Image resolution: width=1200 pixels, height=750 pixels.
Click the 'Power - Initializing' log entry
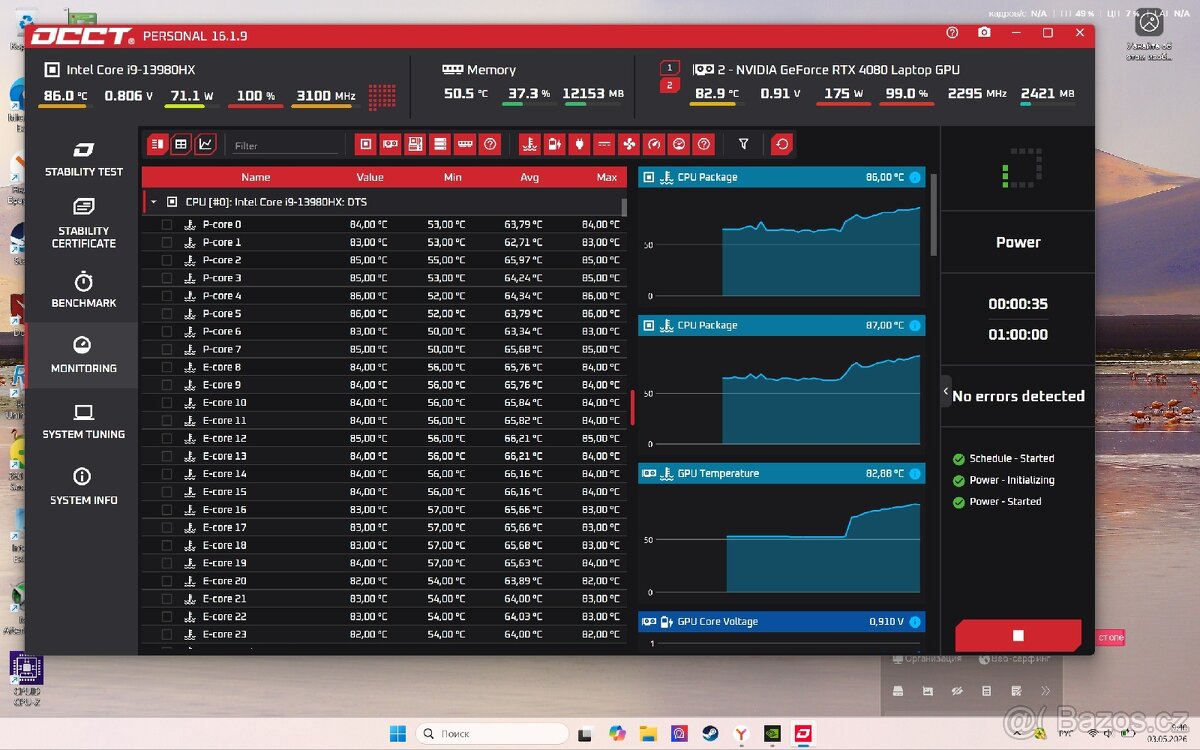coord(1011,480)
